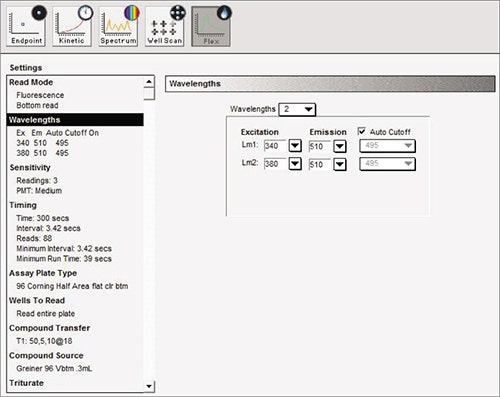Open the Wells To Read settings category
This screenshot has height=397, width=500.
click(x=37, y=300)
